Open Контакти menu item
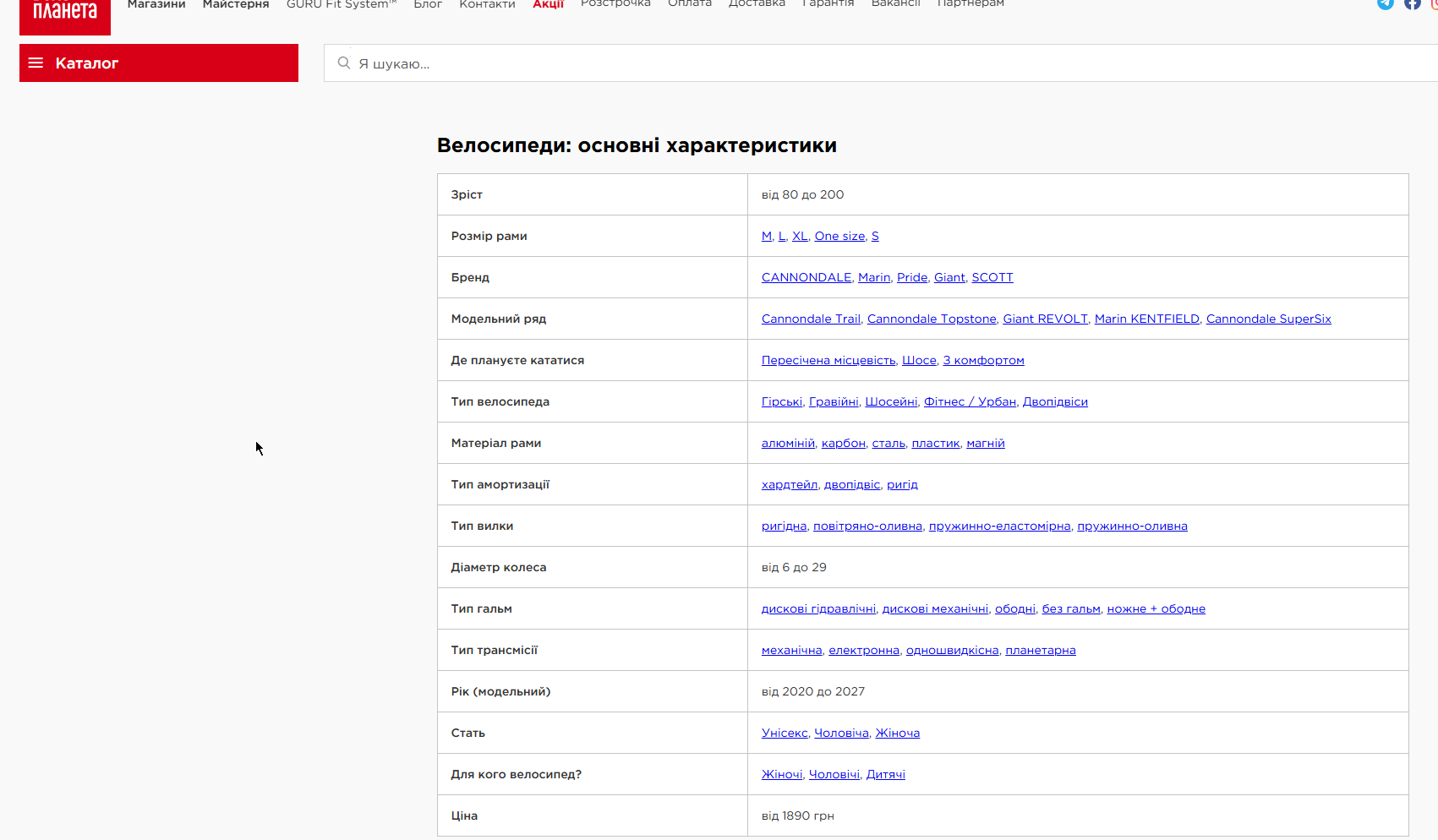 487,4
